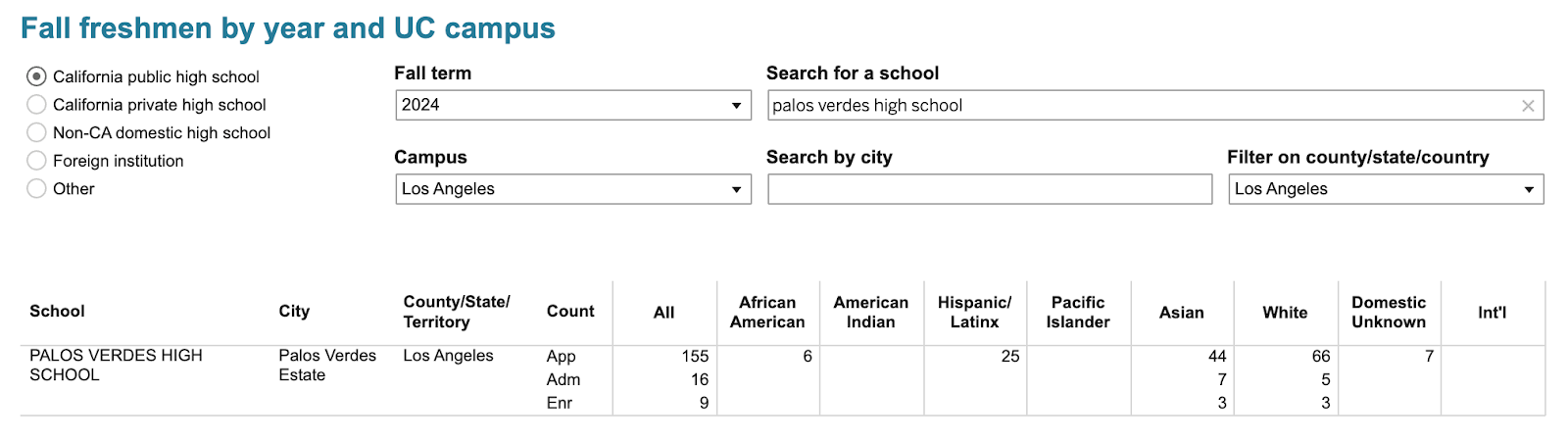Click the Domestic Unknown column header
The image size is (1568, 442).
[1388, 313]
